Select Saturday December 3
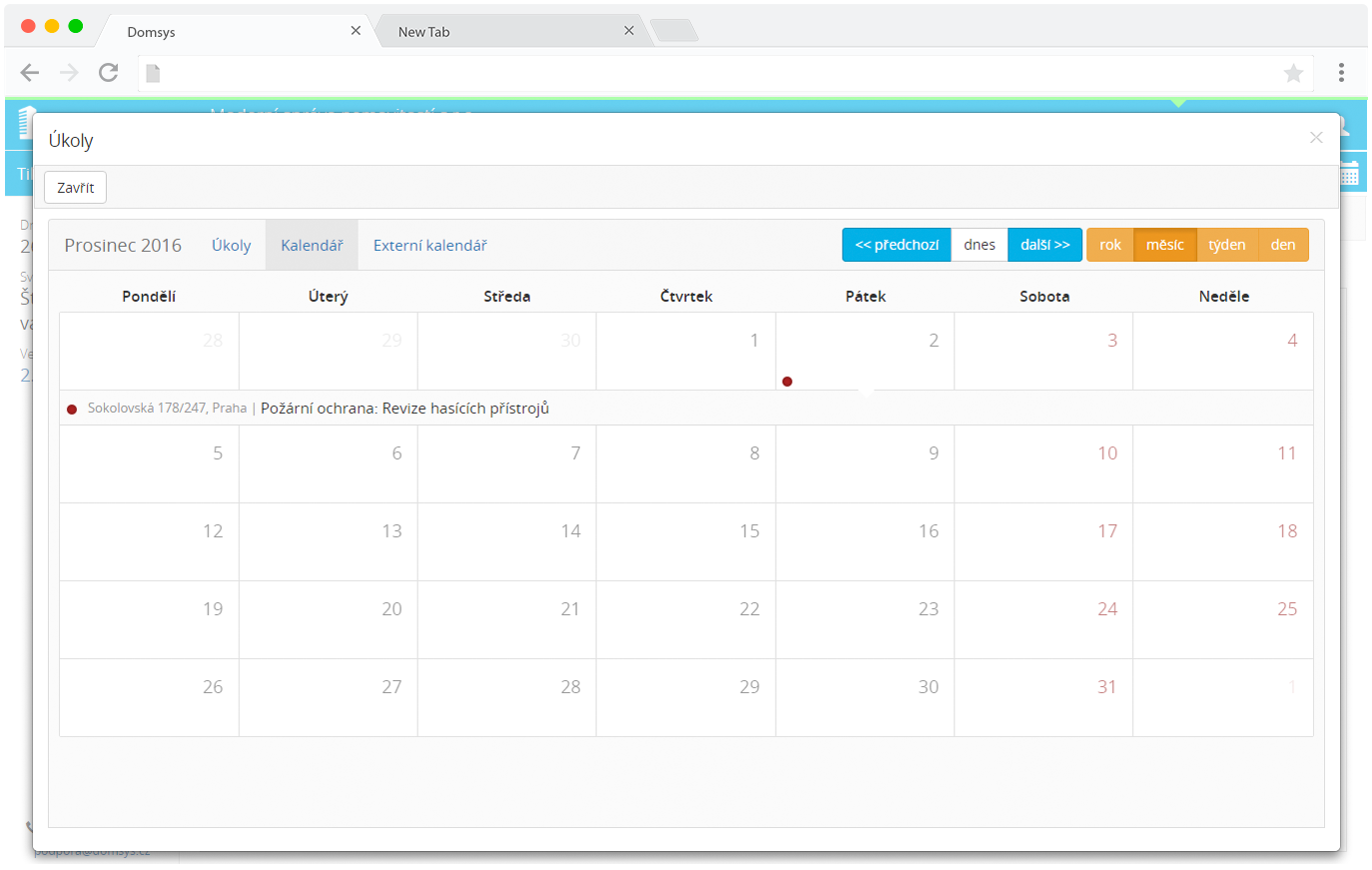The width and height of the screenshot is (1372, 870). point(1043,351)
